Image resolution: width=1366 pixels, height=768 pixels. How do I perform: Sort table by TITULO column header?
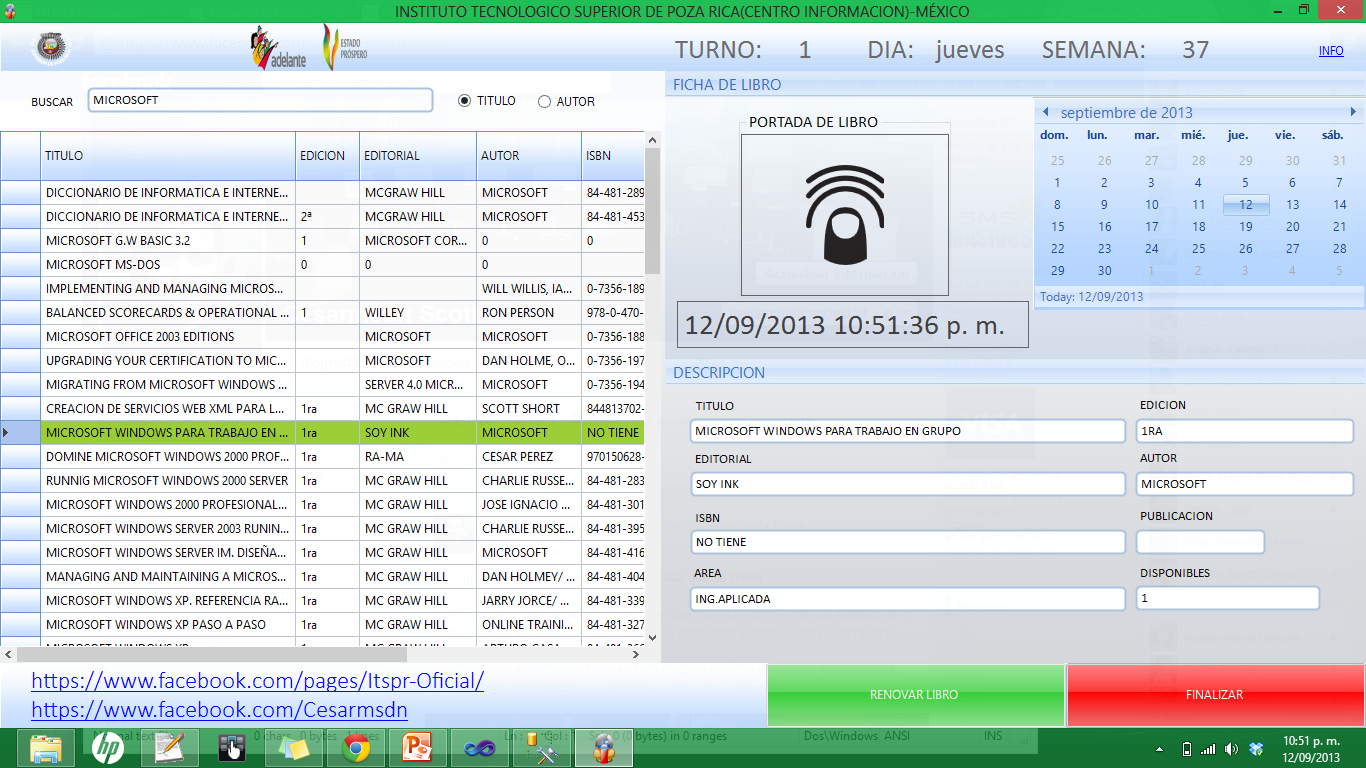(x=168, y=156)
